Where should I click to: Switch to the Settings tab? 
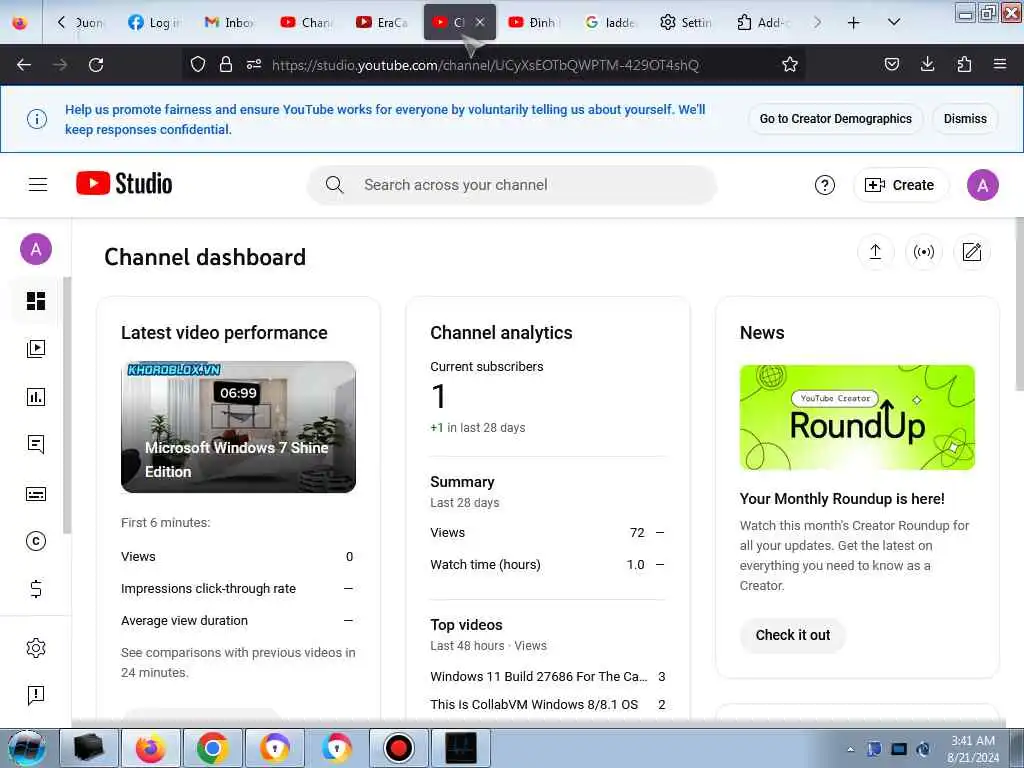(x=687, y=22)
